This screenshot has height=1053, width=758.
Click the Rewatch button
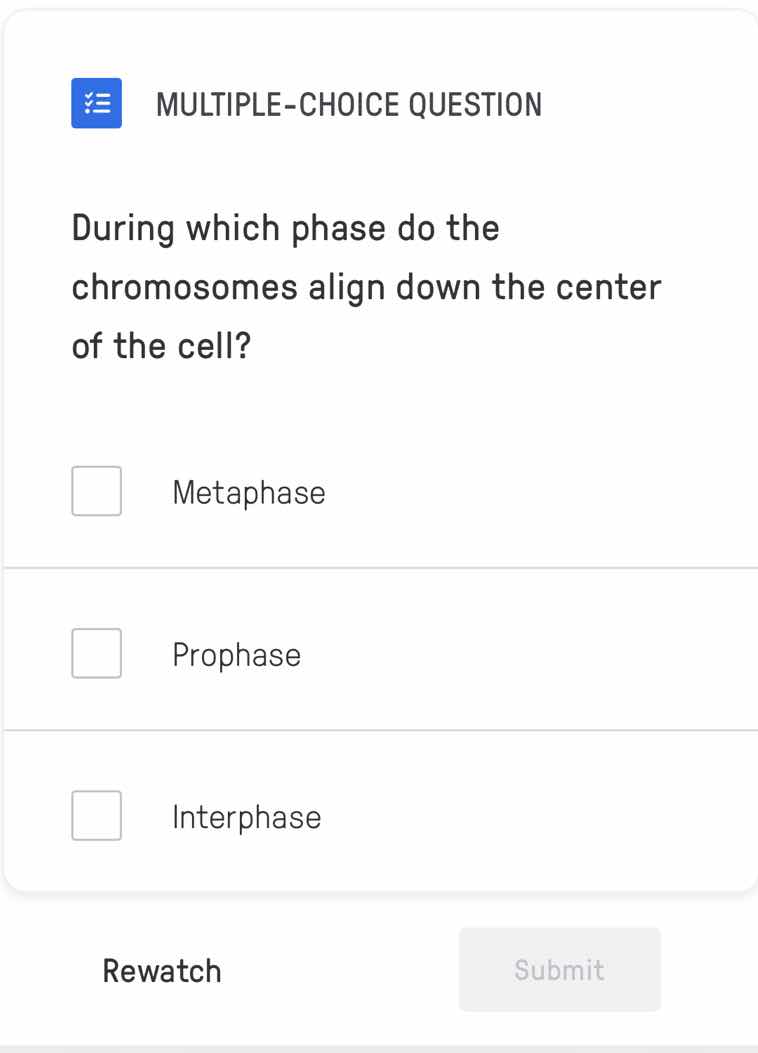pyautogui.click(x=162, y=969)
